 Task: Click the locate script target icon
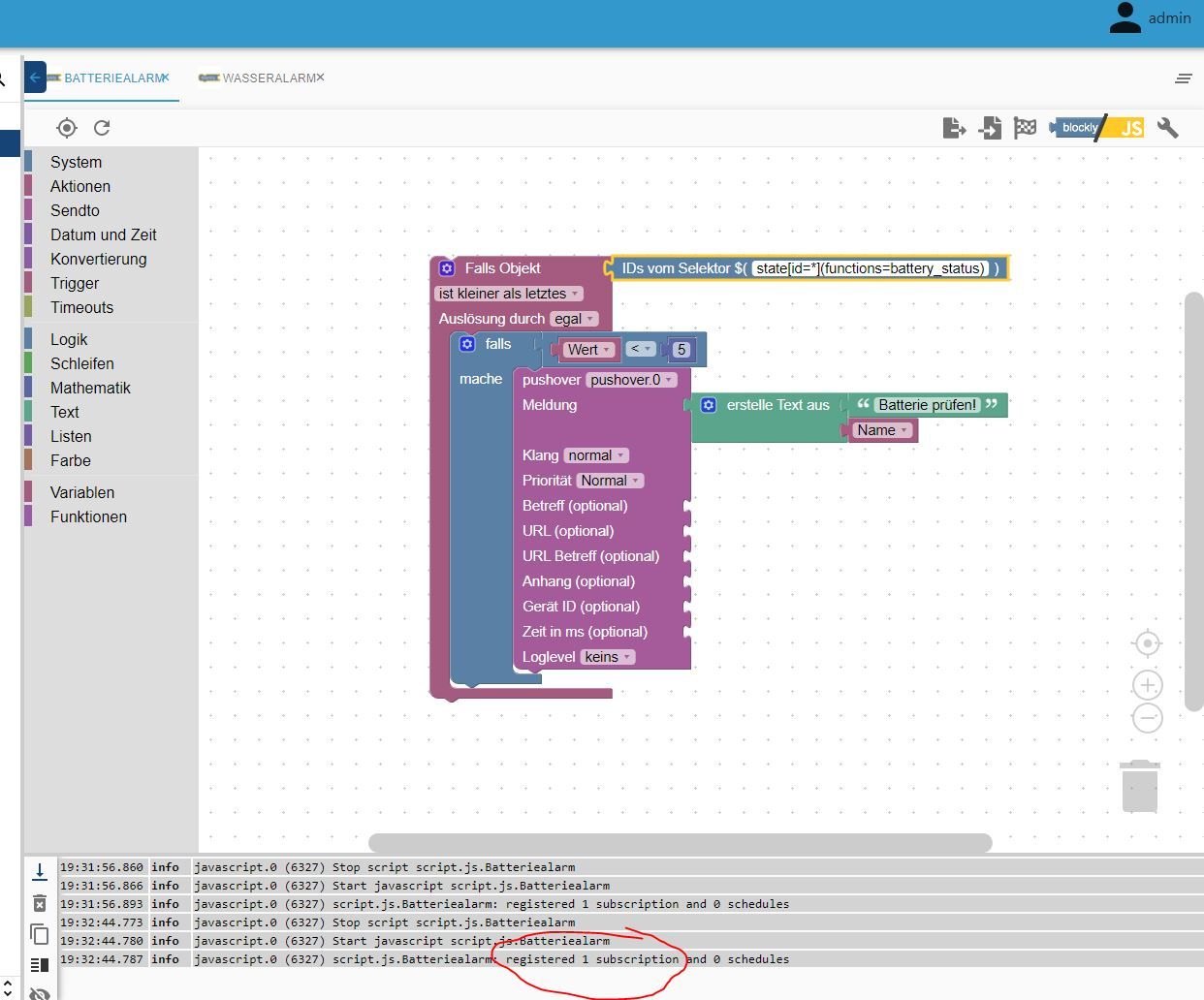pyautogui.click(x=66, y=128)
